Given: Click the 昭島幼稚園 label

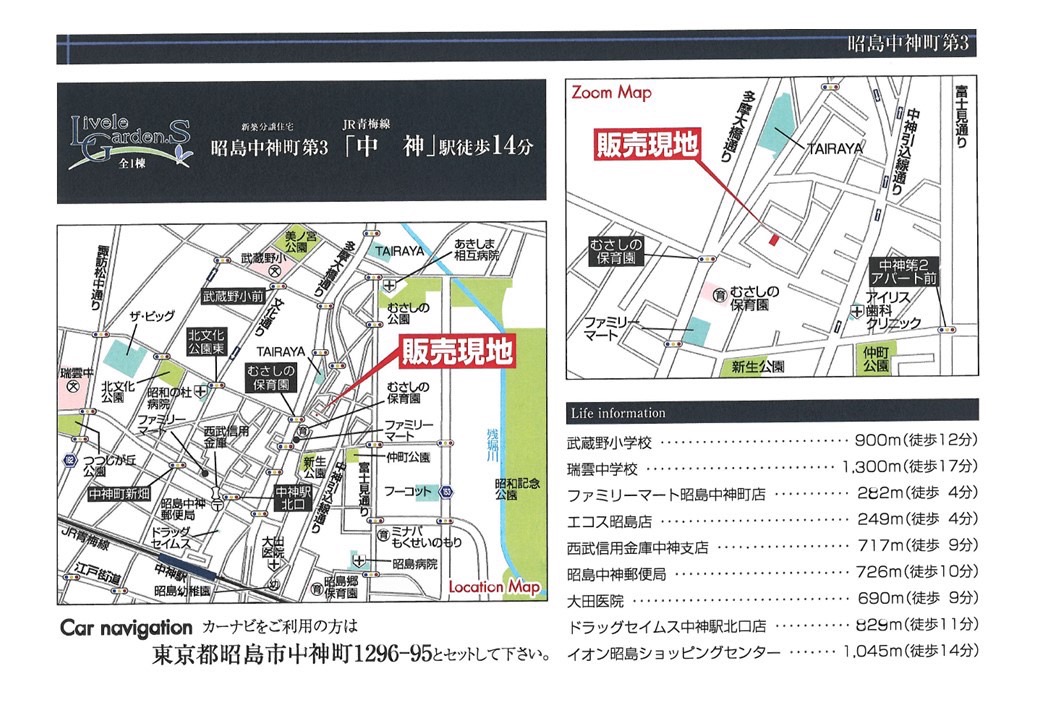Looking at the screenshot, I should tap(182, 589).
